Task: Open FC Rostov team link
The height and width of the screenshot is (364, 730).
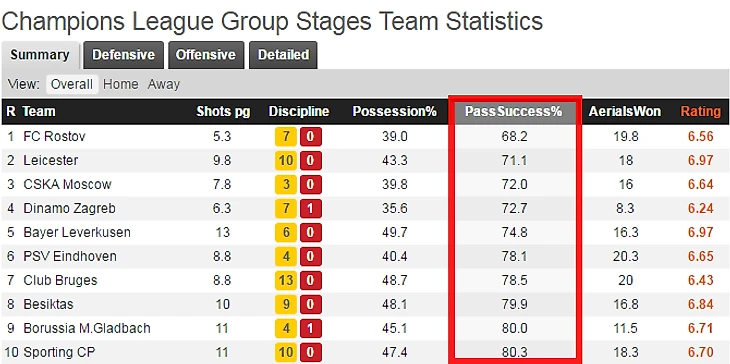Action: (54, 136)
